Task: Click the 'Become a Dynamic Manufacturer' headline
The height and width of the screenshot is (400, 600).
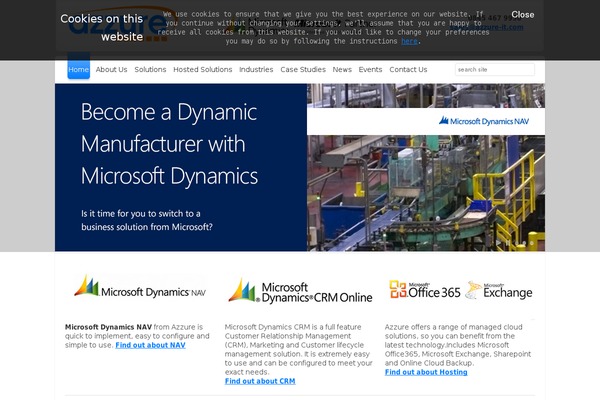Action: [169, 144]
